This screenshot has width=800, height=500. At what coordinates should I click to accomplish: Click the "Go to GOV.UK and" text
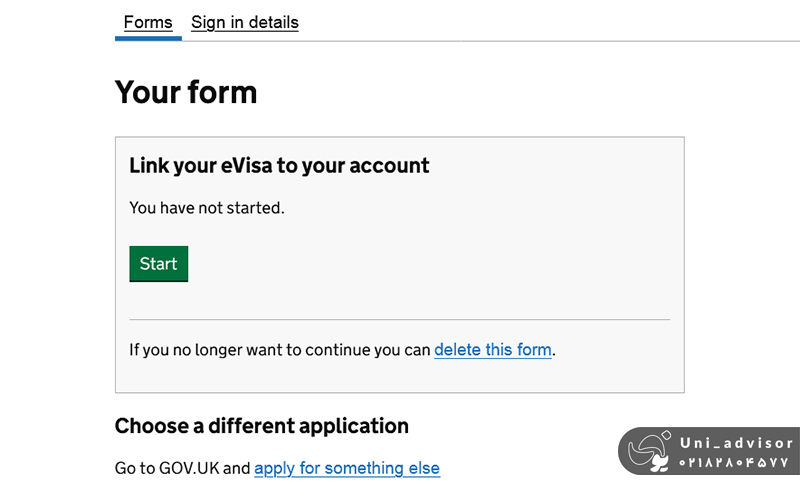(x=183, y=468)
